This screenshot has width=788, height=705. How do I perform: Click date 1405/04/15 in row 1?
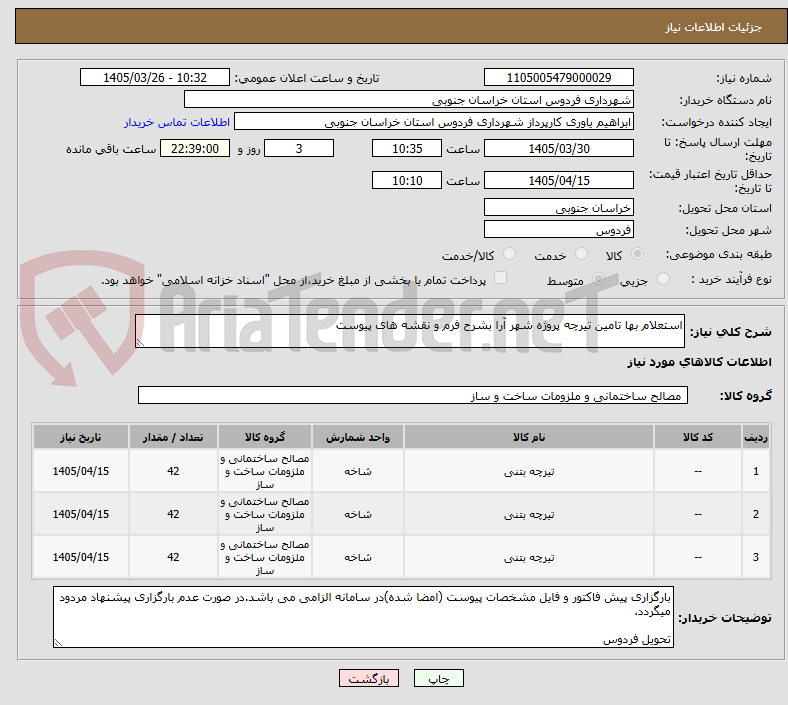[x=81, y=471]
